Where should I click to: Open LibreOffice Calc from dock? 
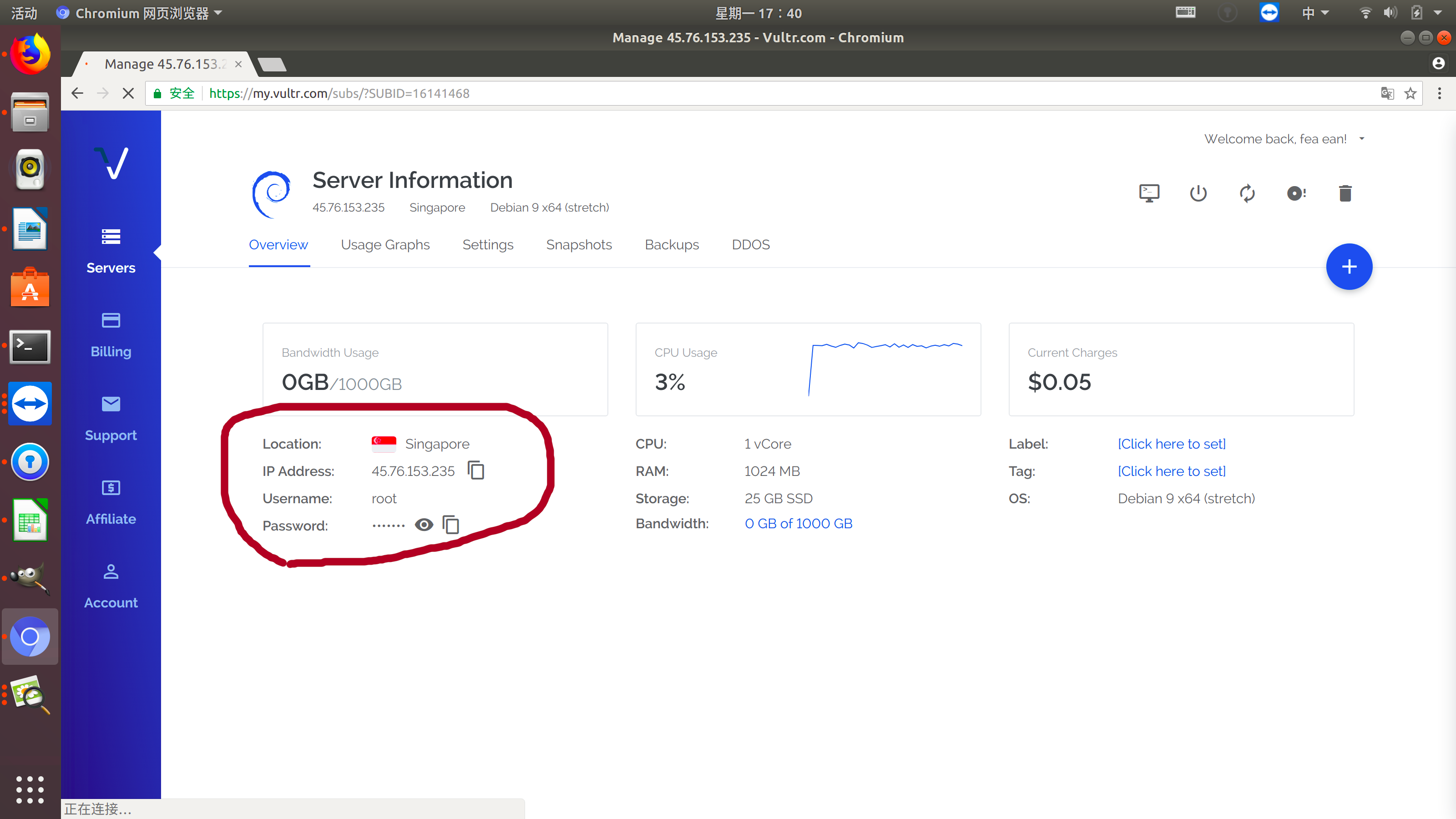(x=30, y=520)
